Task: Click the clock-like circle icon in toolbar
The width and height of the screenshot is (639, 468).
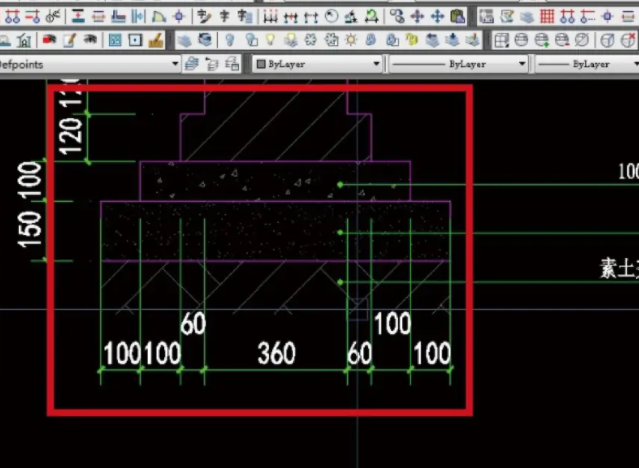Action: [332, 16]
